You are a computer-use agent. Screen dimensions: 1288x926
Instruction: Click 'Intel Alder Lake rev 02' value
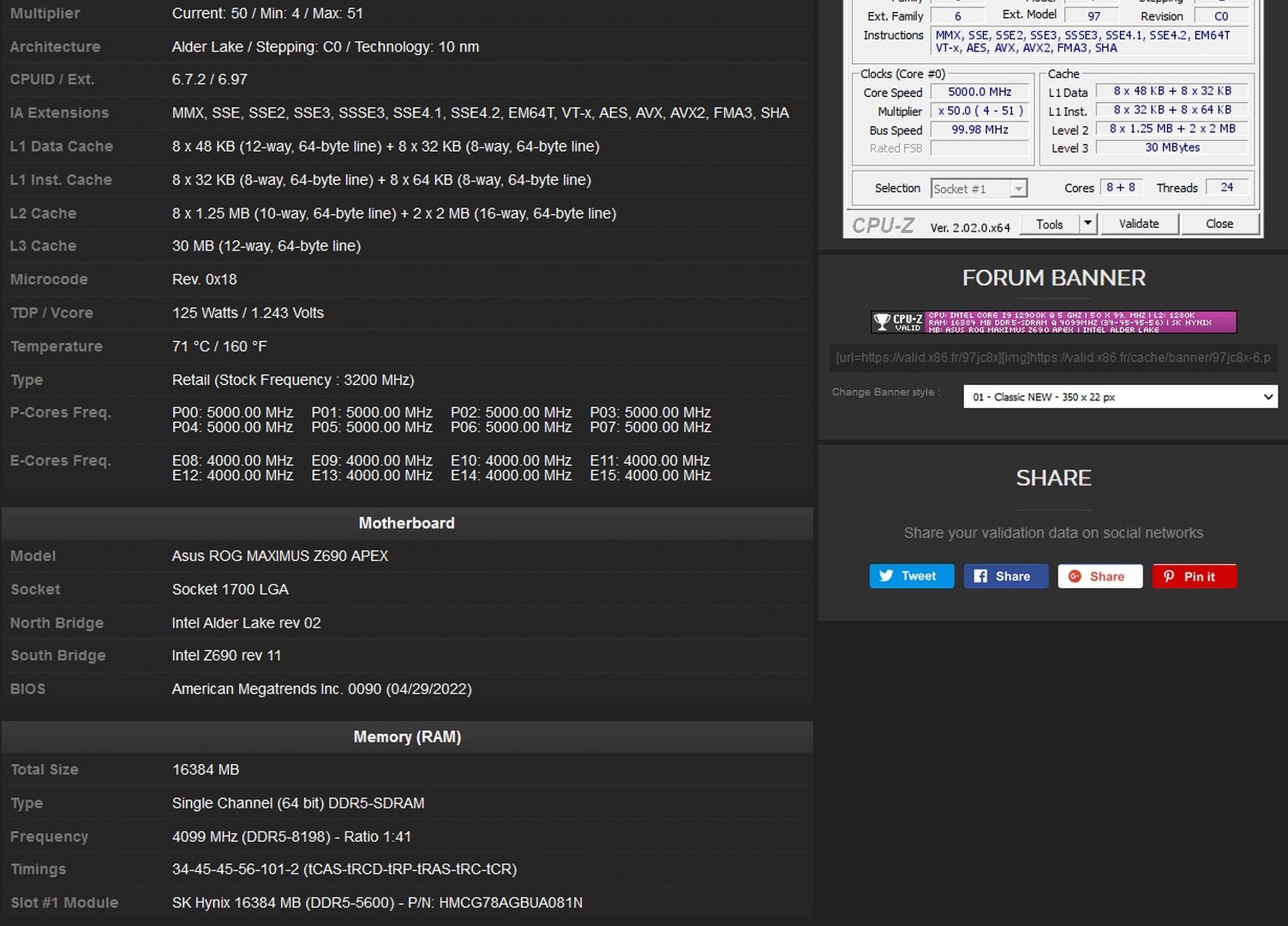[246, 622]
